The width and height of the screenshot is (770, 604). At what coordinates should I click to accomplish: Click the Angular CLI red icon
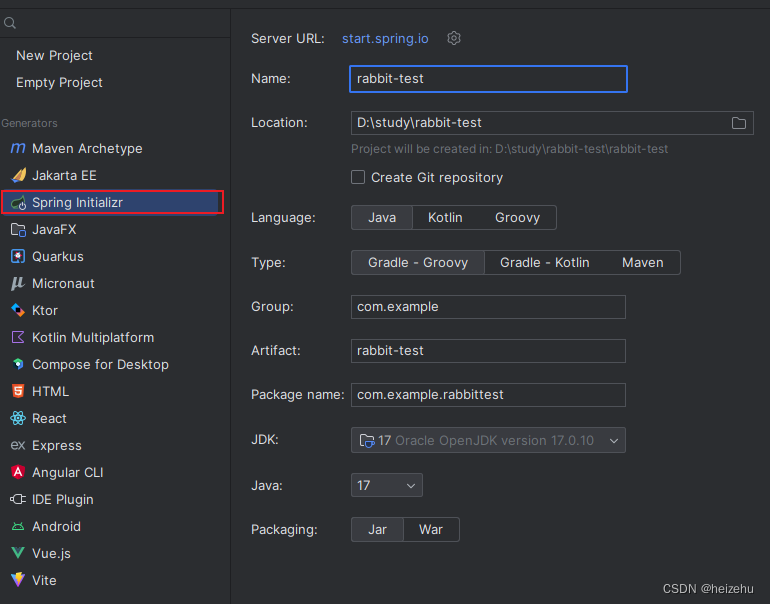[18, 472]
